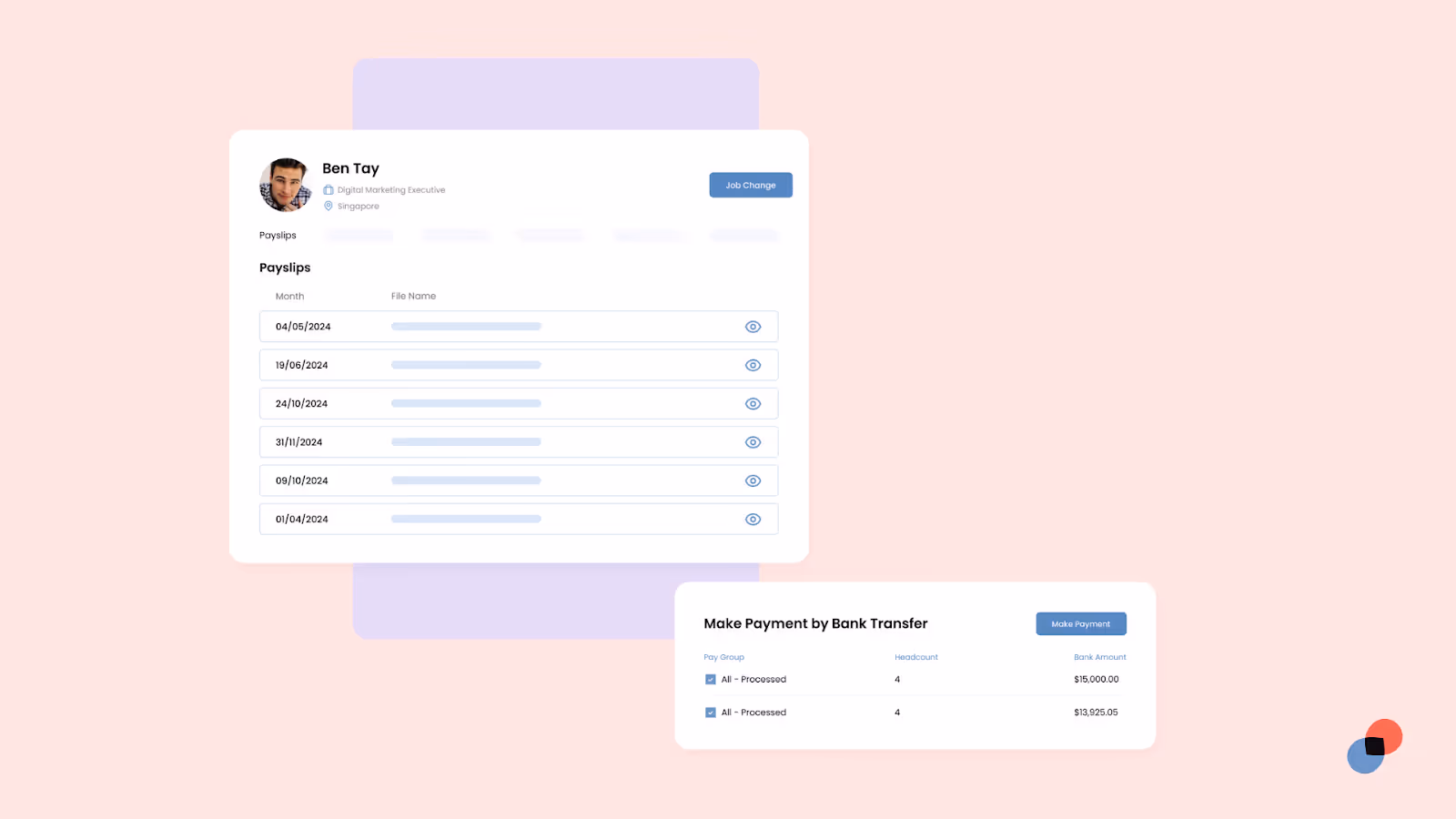The width and height of the screenshot is (1456, 819).
Task: Select the 24/10/2024 date cell
Action: point(302,404)
